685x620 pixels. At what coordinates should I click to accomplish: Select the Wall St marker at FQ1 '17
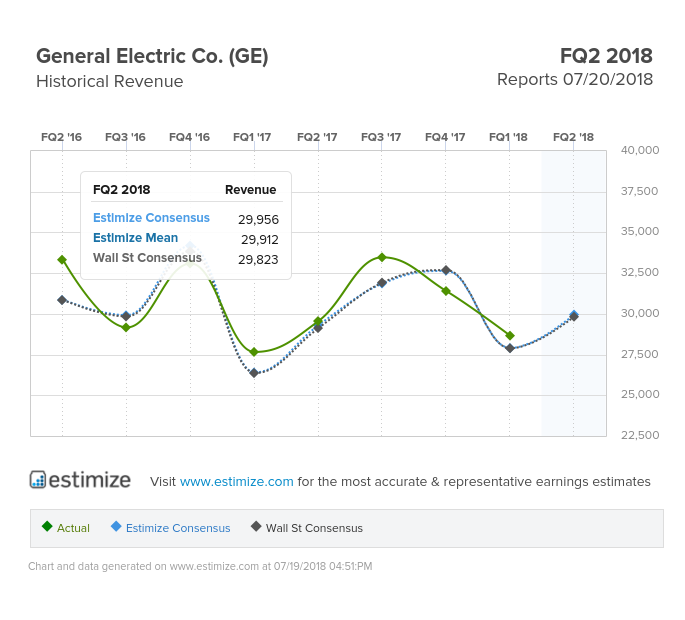pos(254,373)
